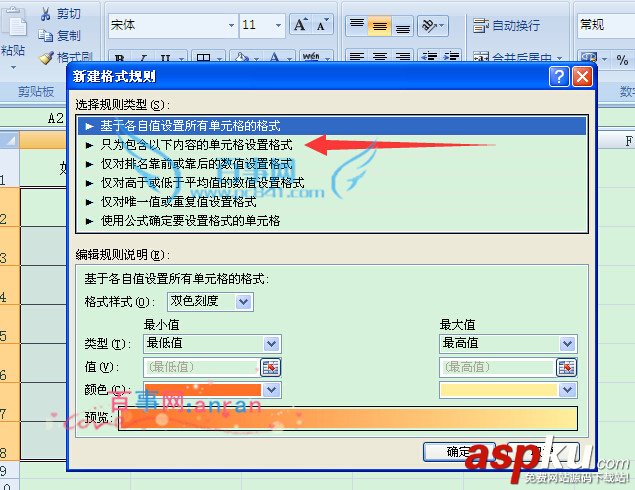Click the Cut (剪切) scissors icon
Viewport: 635px width, 490px height.
point(45,14)
